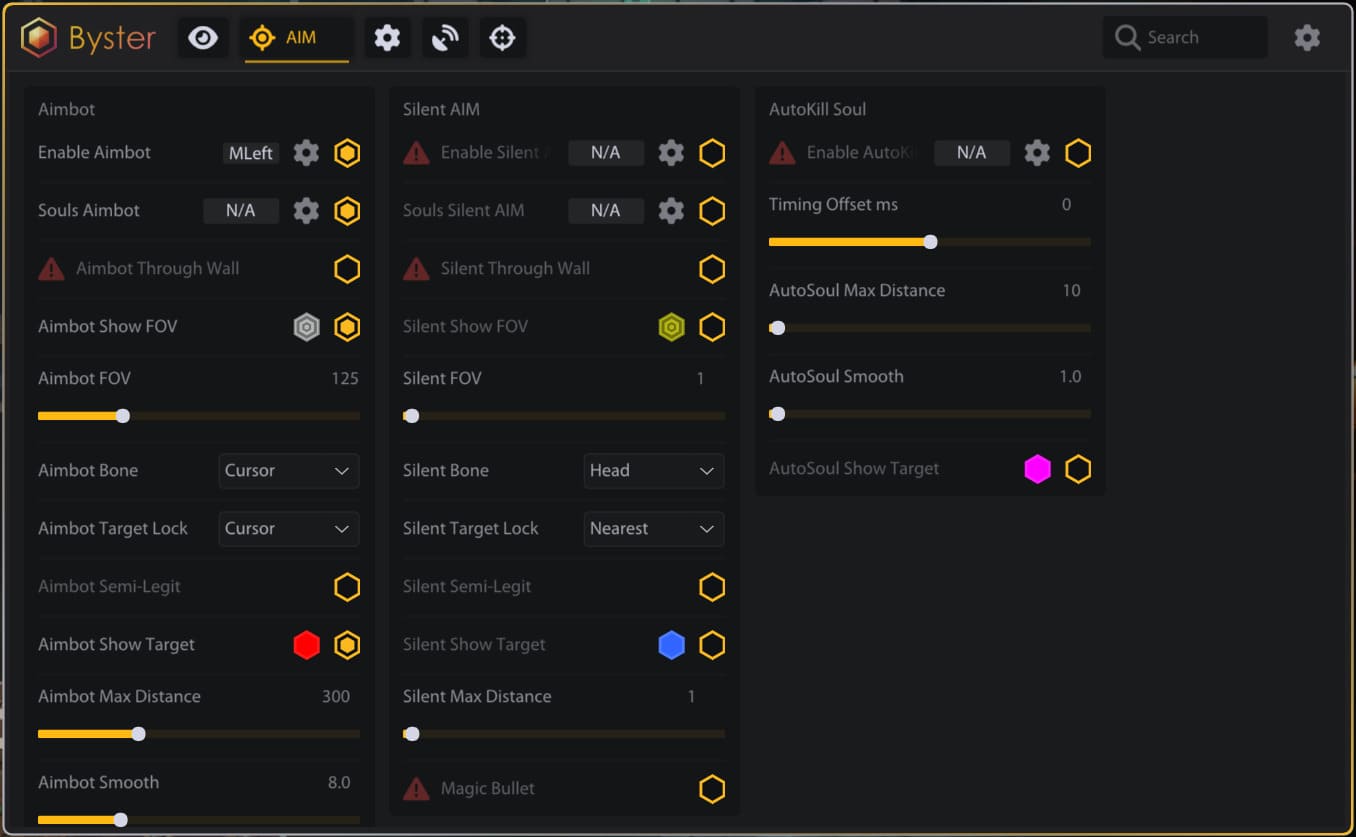Screen dimensions: 1356x837
Task: Click the N/A keybind button for Souls Aimbot
Action: [x=240, y=211]
